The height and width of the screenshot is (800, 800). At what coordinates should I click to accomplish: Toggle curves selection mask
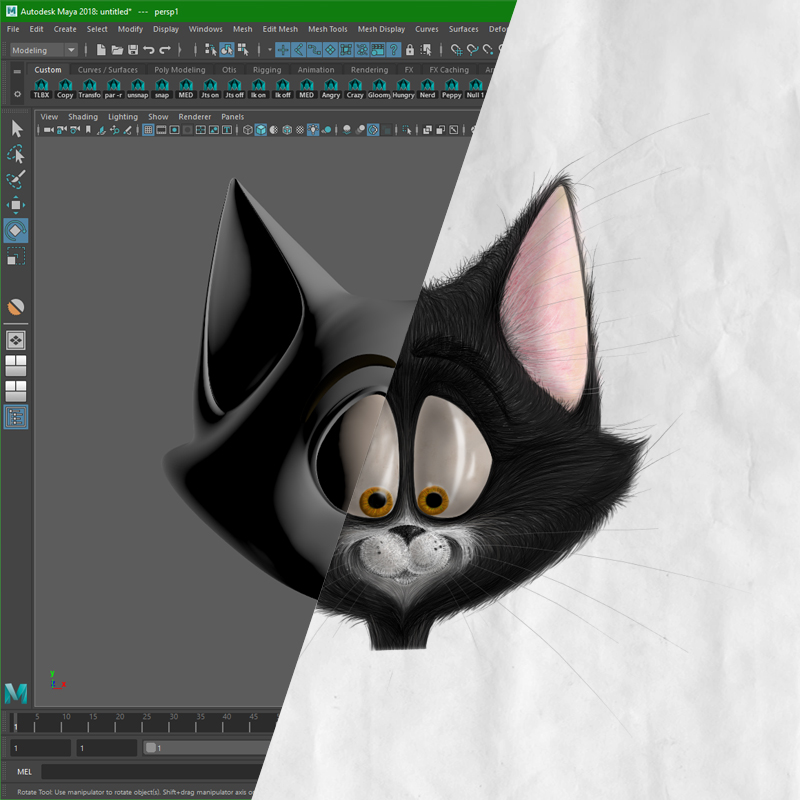click(x=314, y=49)
